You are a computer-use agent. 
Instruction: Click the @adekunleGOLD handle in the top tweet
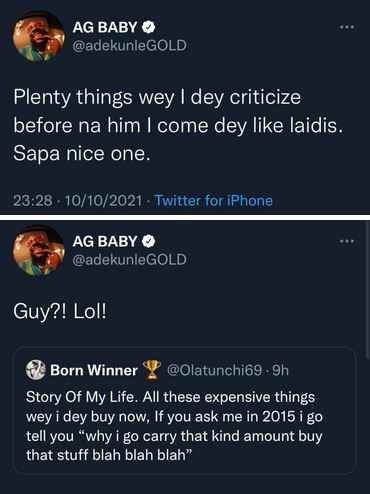(129, 45)
